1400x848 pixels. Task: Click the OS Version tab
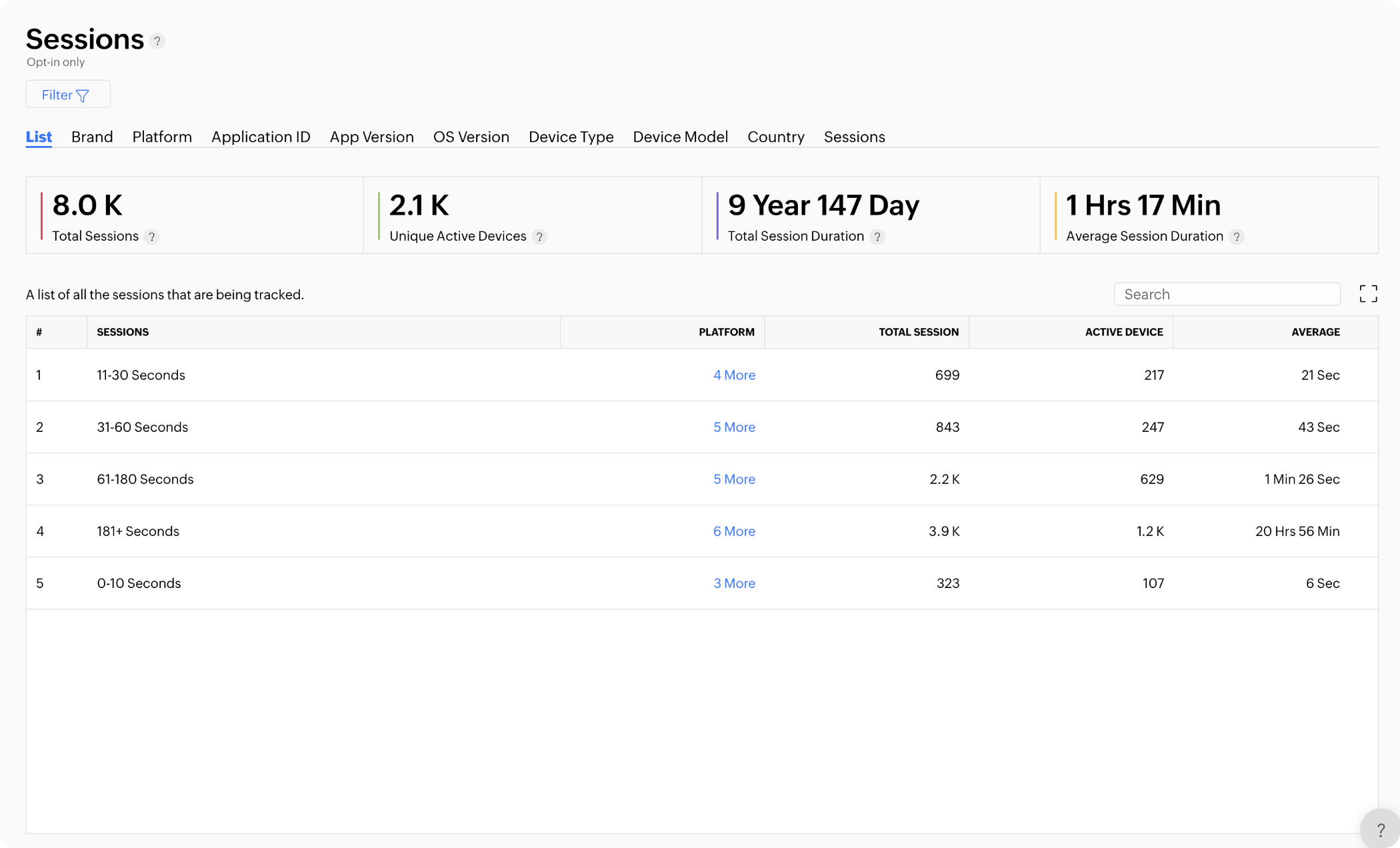coord(471,136)
